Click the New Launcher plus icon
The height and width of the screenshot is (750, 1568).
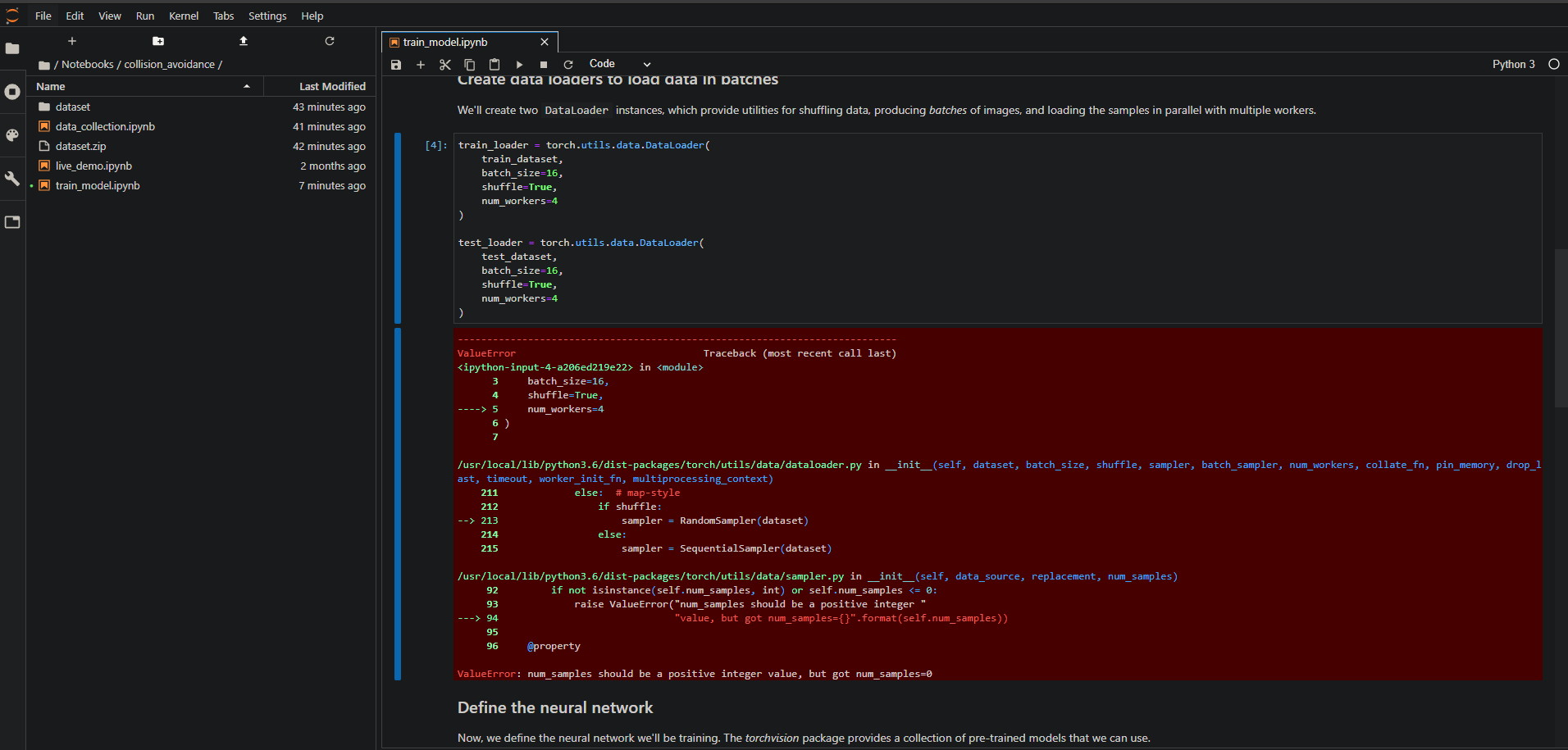[x=72, y=41]
